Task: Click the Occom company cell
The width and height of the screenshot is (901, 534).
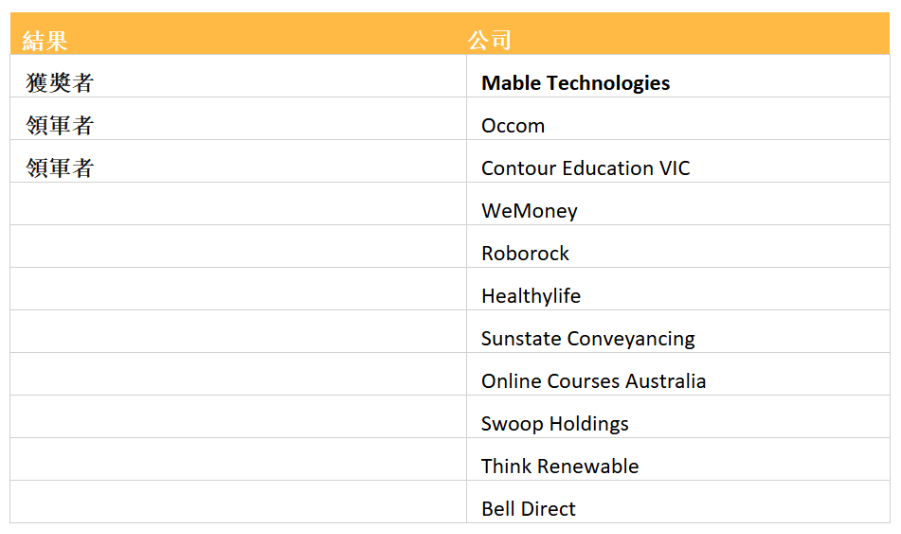Action: [513, 126]
